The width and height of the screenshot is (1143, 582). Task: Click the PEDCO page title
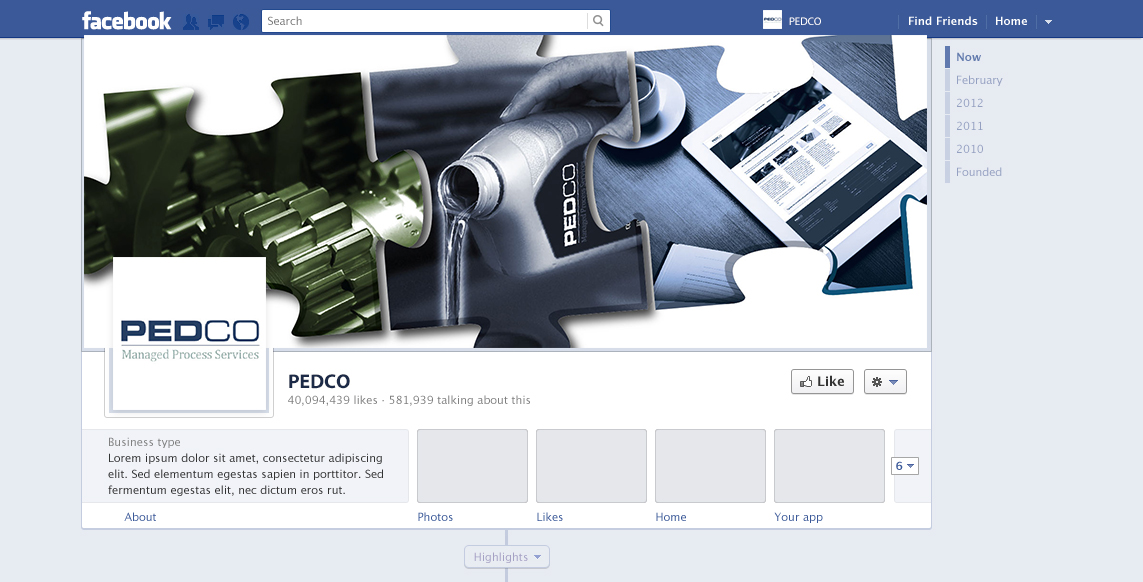[x=319, y=381]
